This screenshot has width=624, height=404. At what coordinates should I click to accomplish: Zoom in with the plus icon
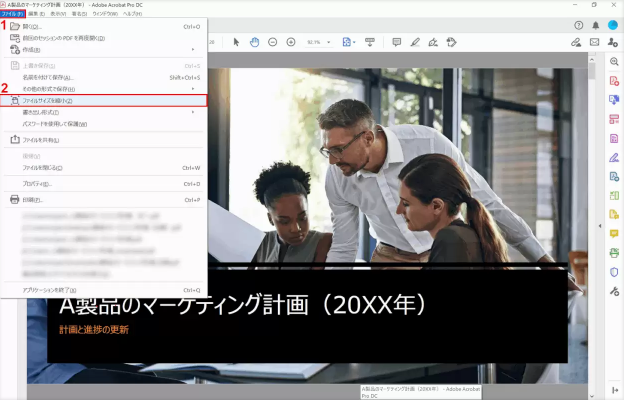[x=290, y=43]
